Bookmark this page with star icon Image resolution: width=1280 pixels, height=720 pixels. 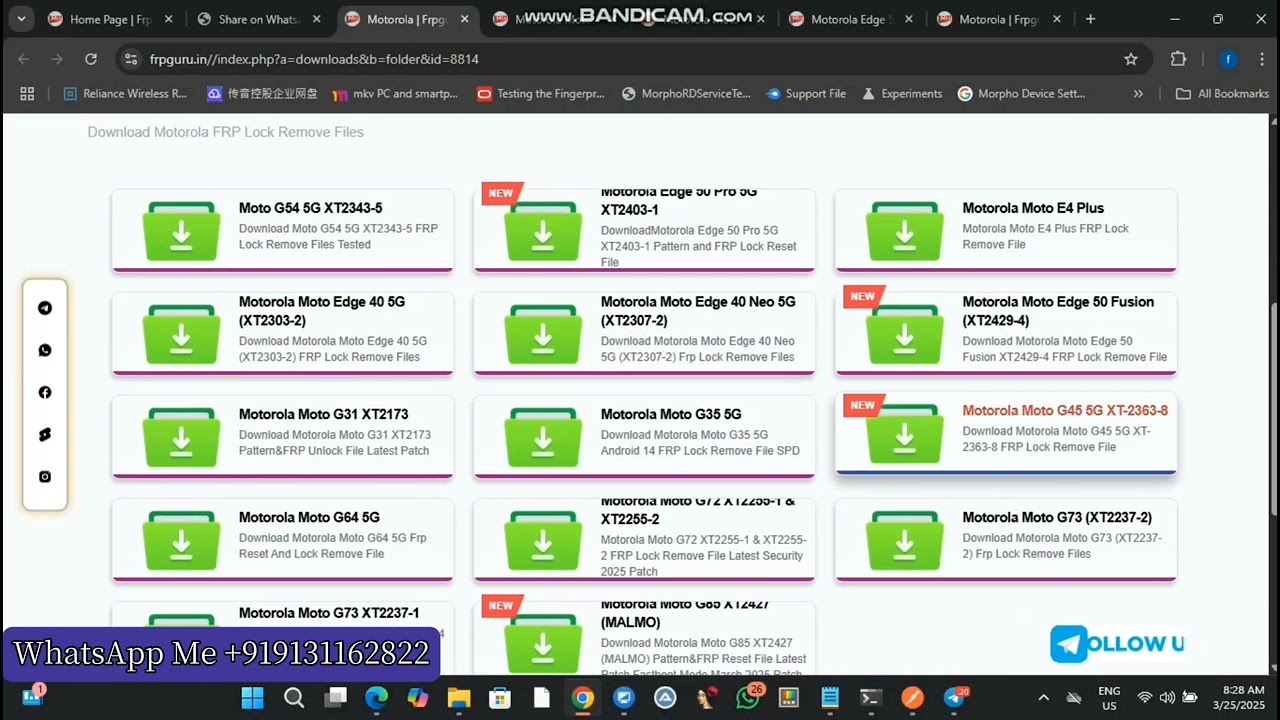click(1131, 59)
